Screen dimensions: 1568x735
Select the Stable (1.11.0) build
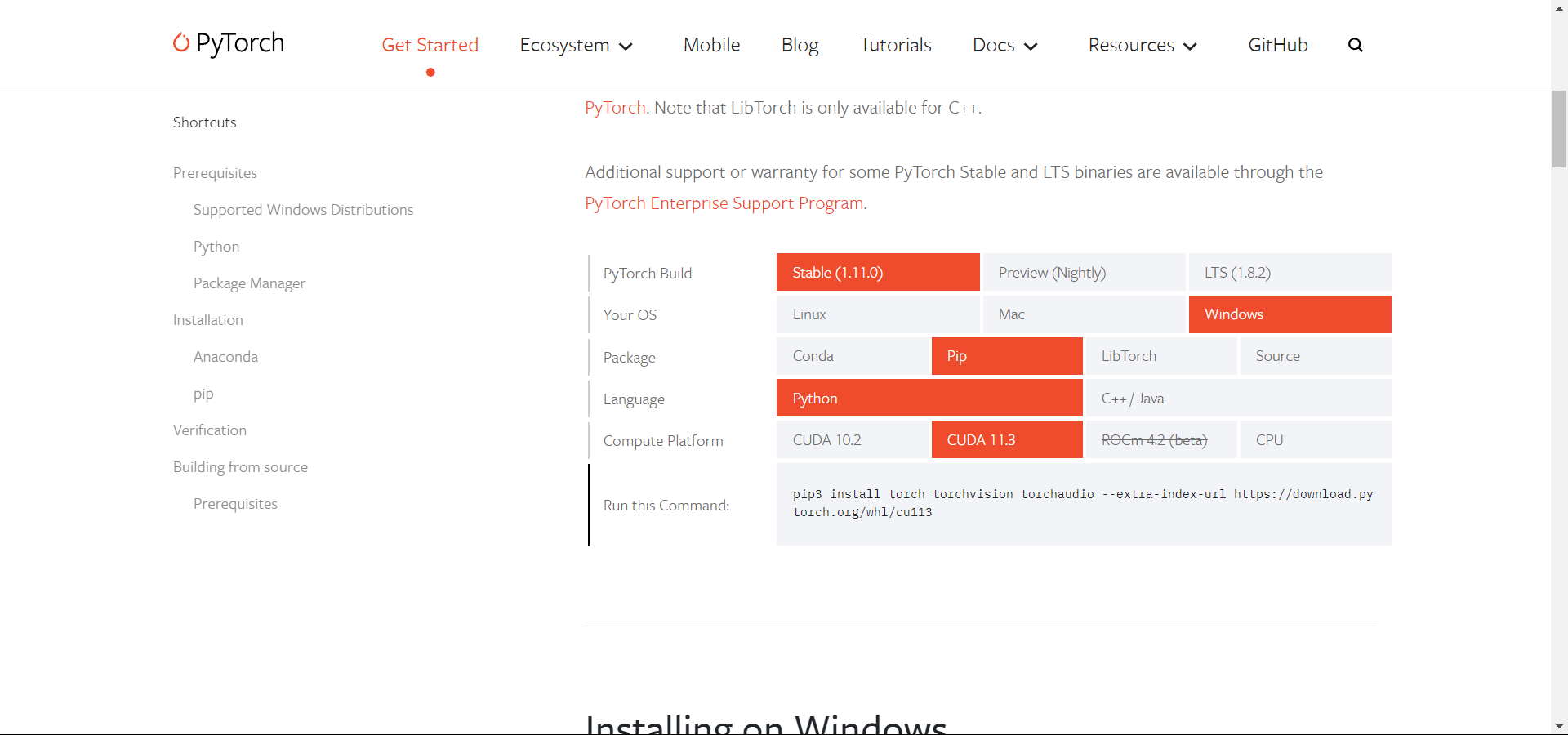878,272
